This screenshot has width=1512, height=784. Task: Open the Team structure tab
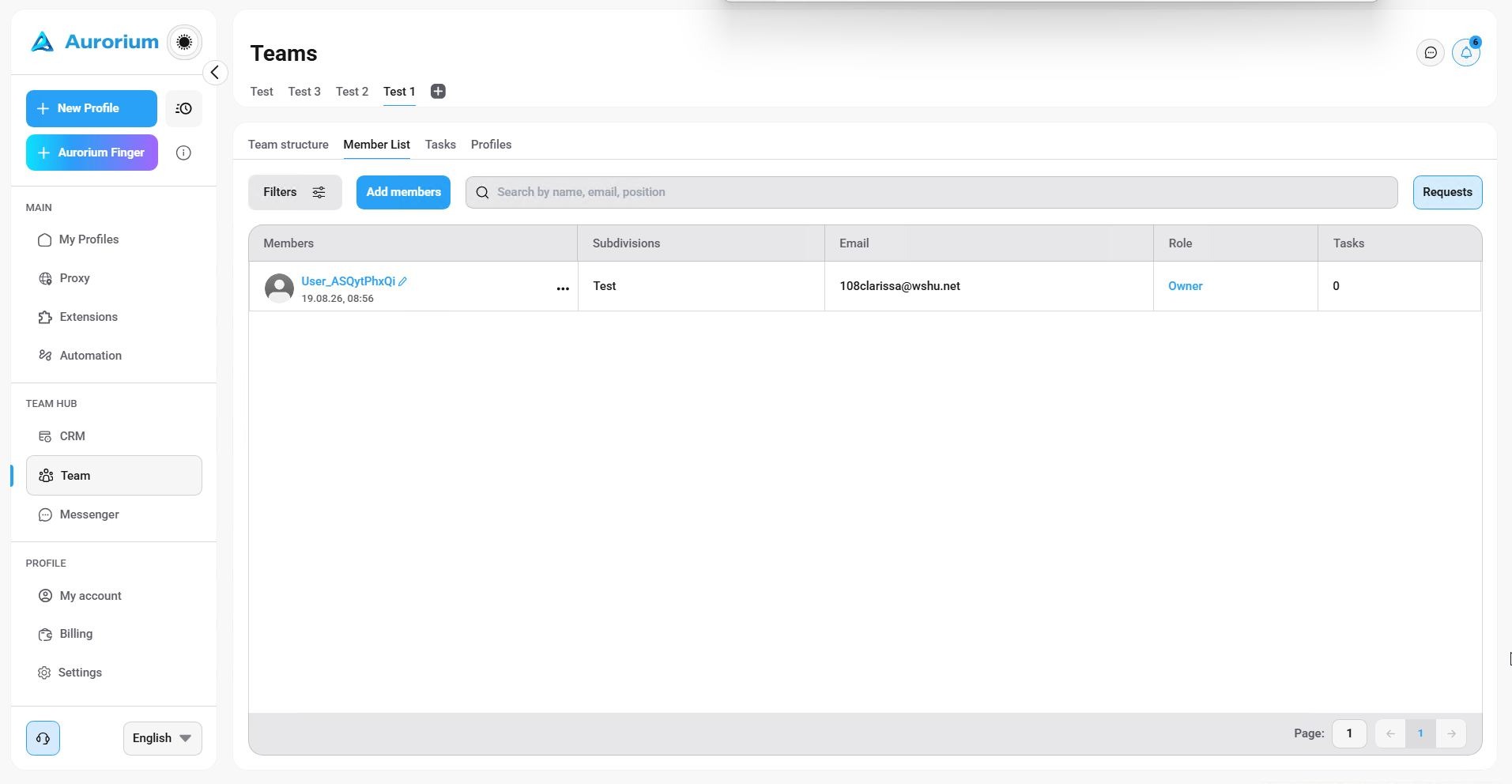pos(288,145)
